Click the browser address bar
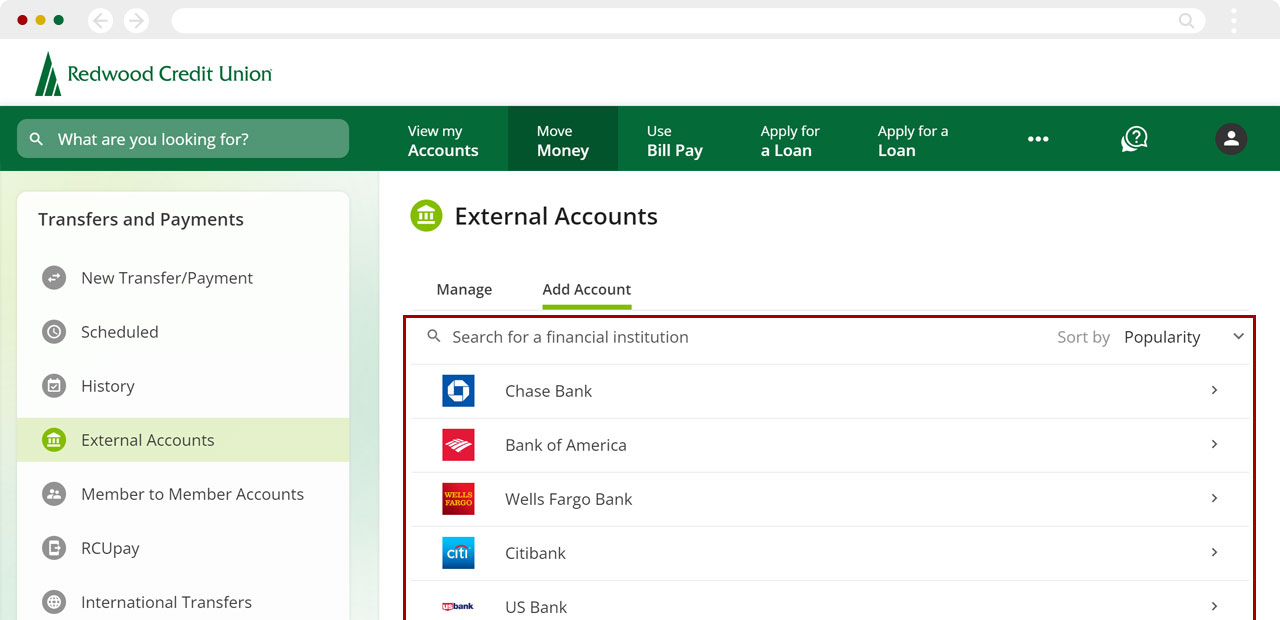Viewport: 1280px width, 620px height. pyautogui.click(x=688, y=20)
